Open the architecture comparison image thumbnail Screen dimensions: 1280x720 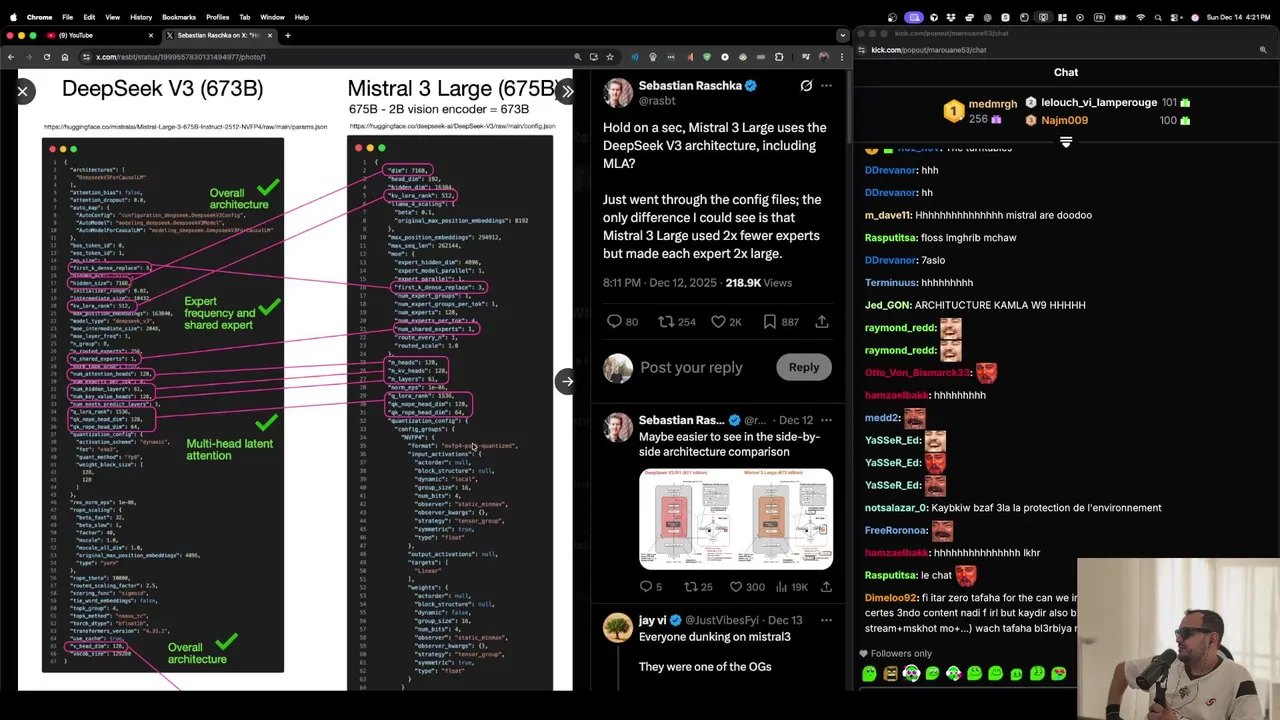(736, 518)
